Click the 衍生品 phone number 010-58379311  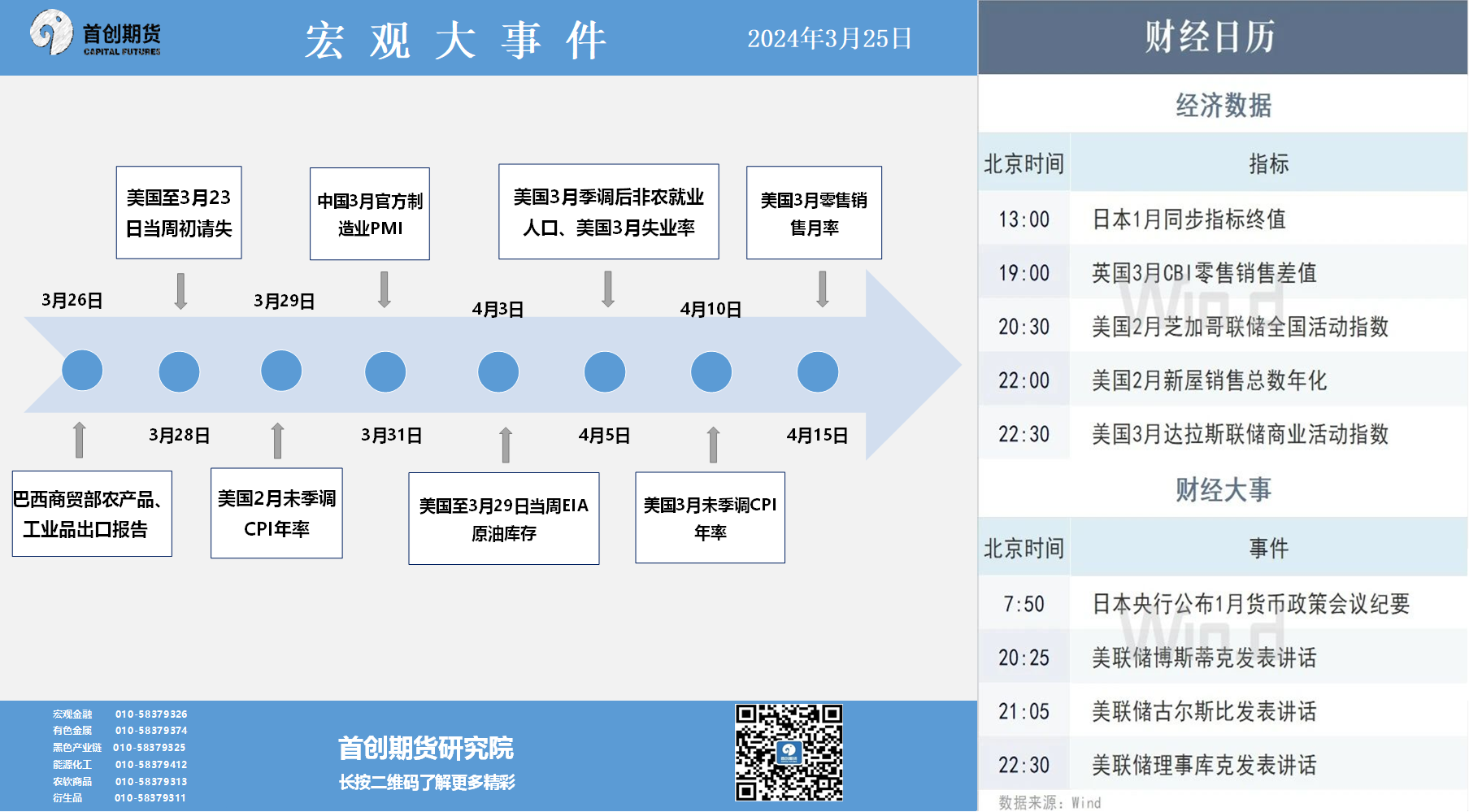[150, 797]
